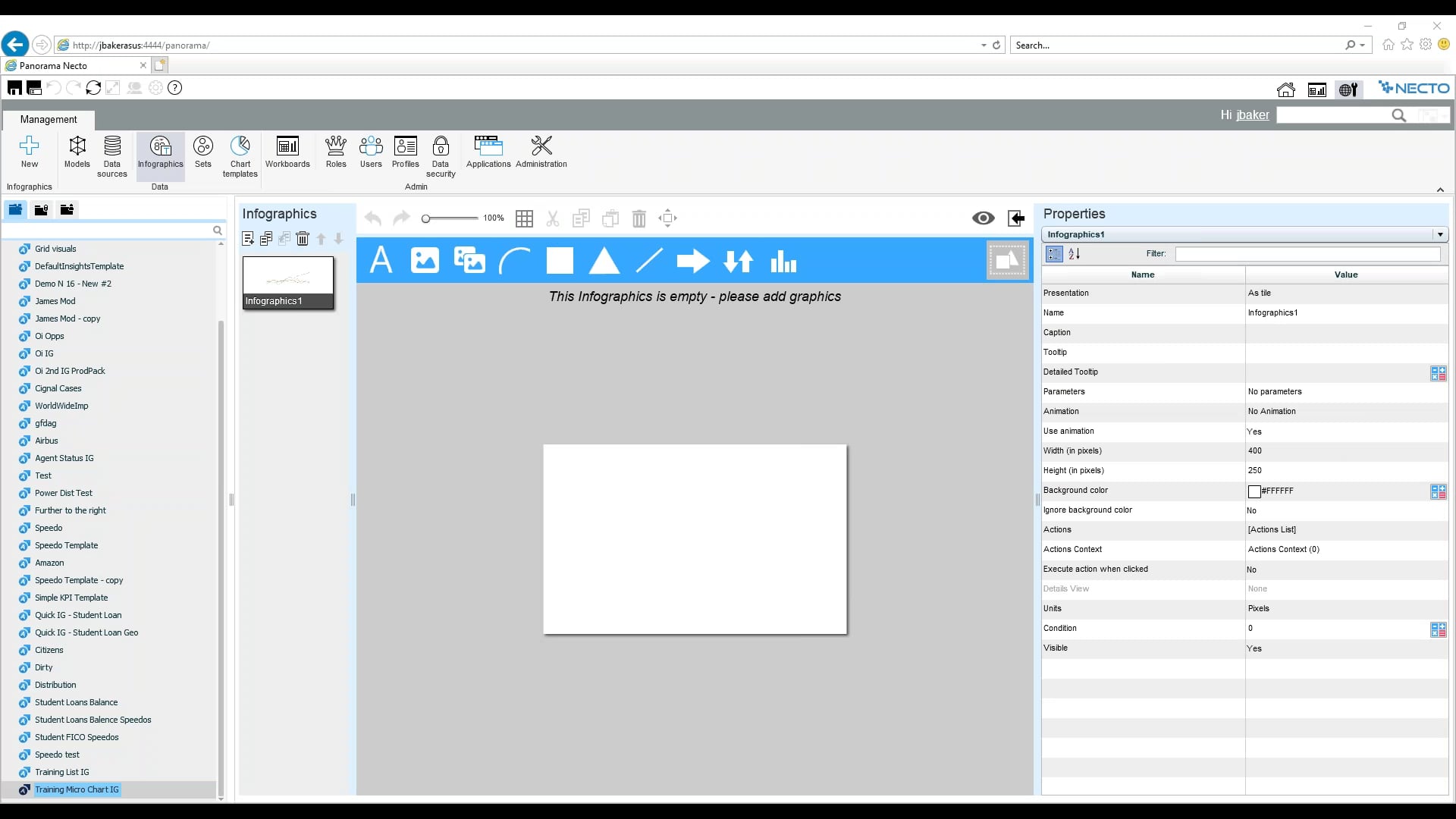Toggle categorized properties view

[x=1054, y=254]
